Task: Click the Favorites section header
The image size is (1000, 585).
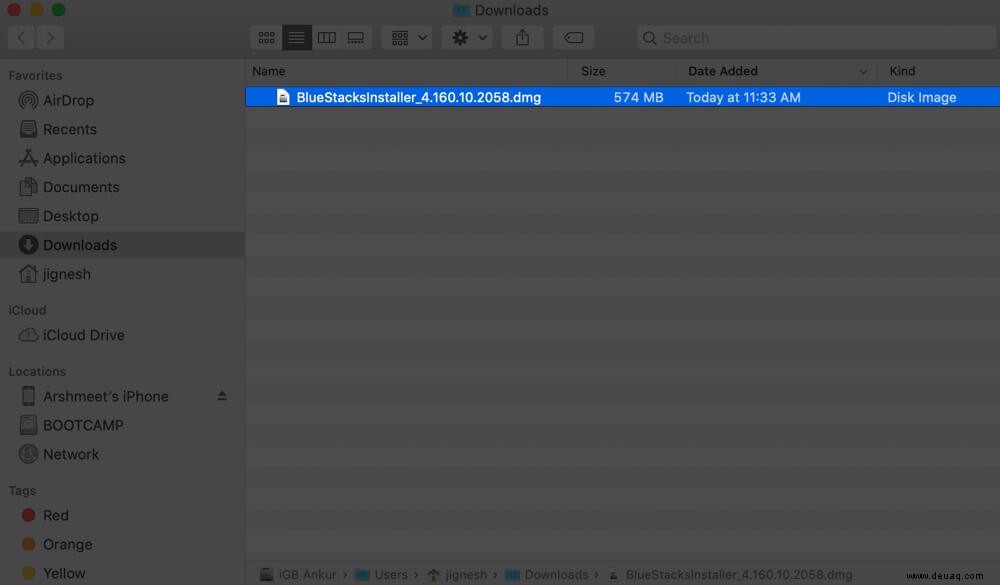Action: click(x=35, y=75)
